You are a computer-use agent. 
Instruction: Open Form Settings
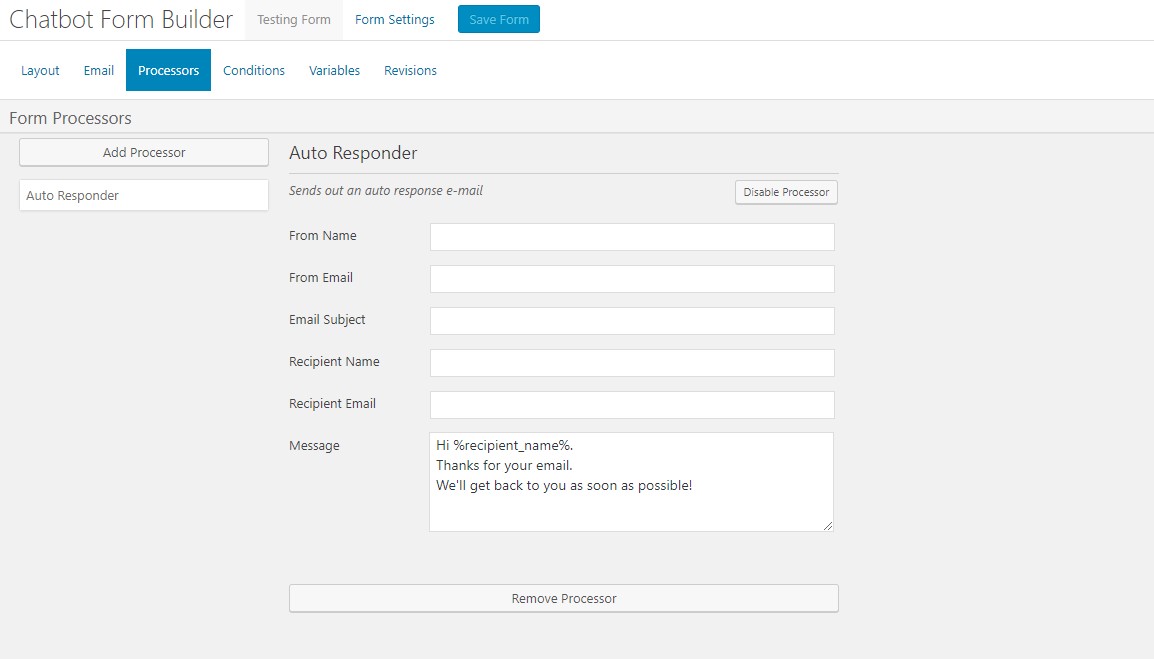tap(394, 20)
